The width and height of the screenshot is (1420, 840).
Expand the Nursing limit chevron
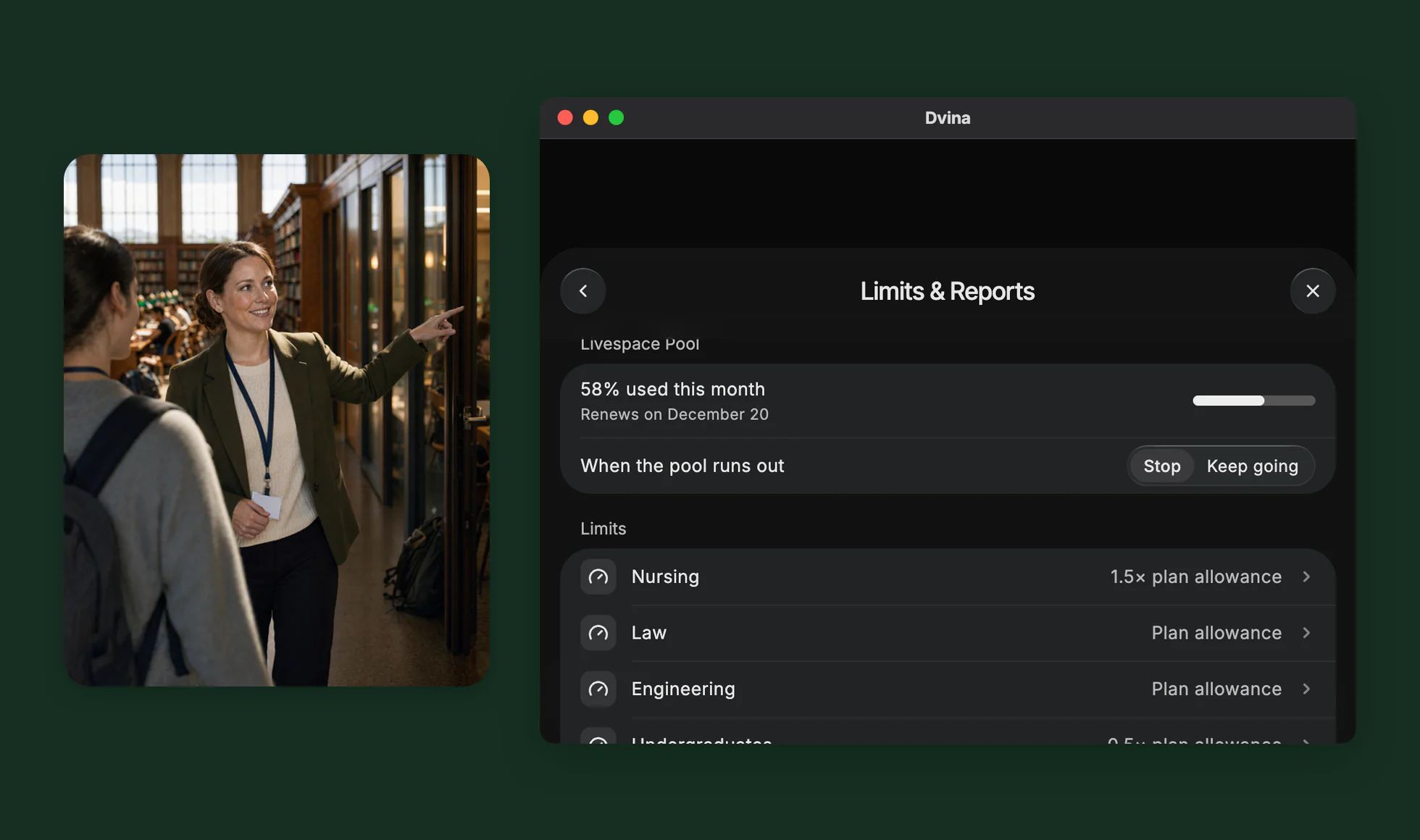click(x=1306, y=577)
